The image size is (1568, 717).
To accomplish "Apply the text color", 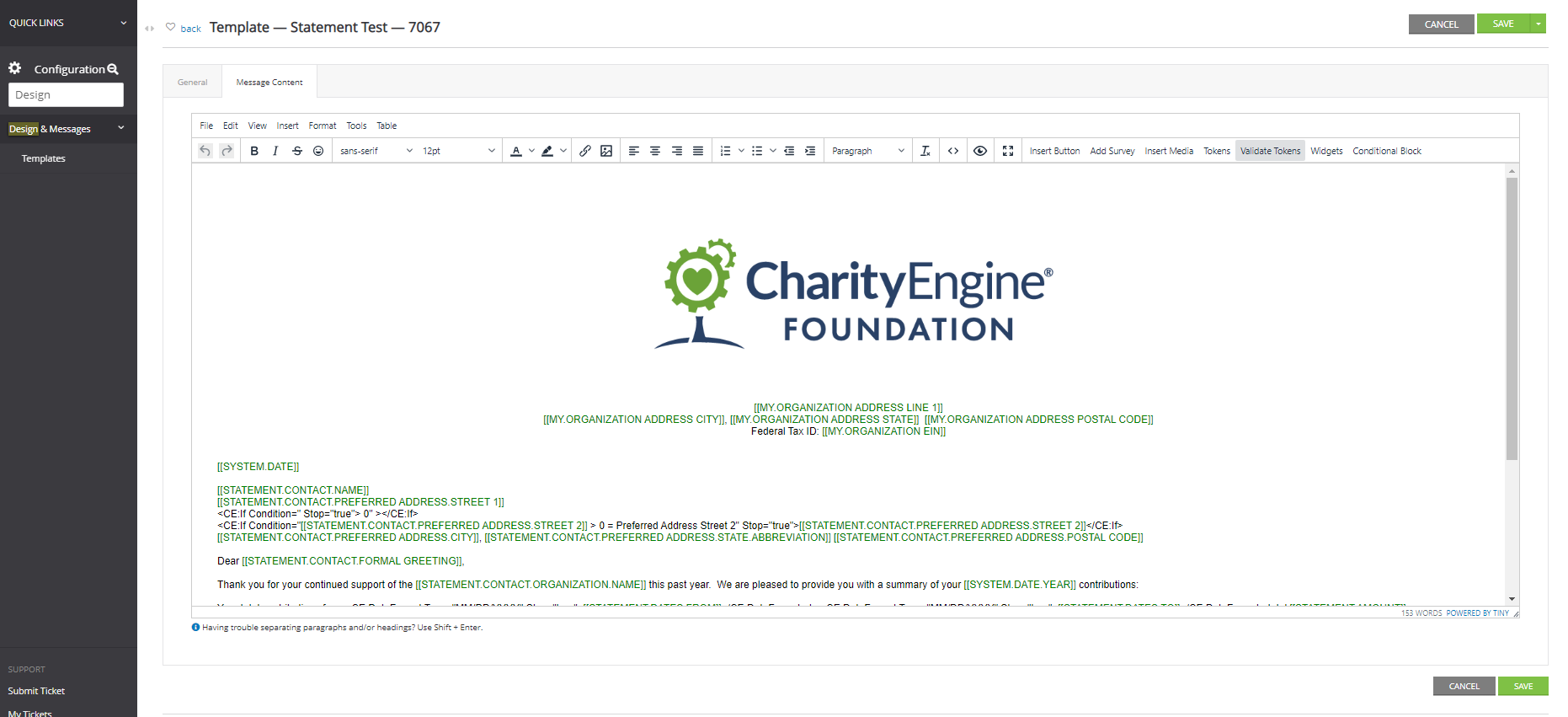I will coord(516,151).
